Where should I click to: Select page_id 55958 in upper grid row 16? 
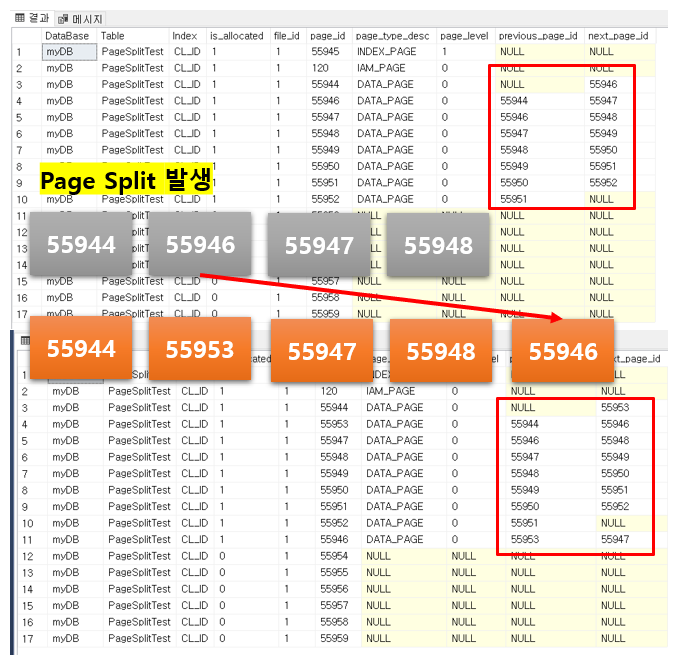click(329, 298)
